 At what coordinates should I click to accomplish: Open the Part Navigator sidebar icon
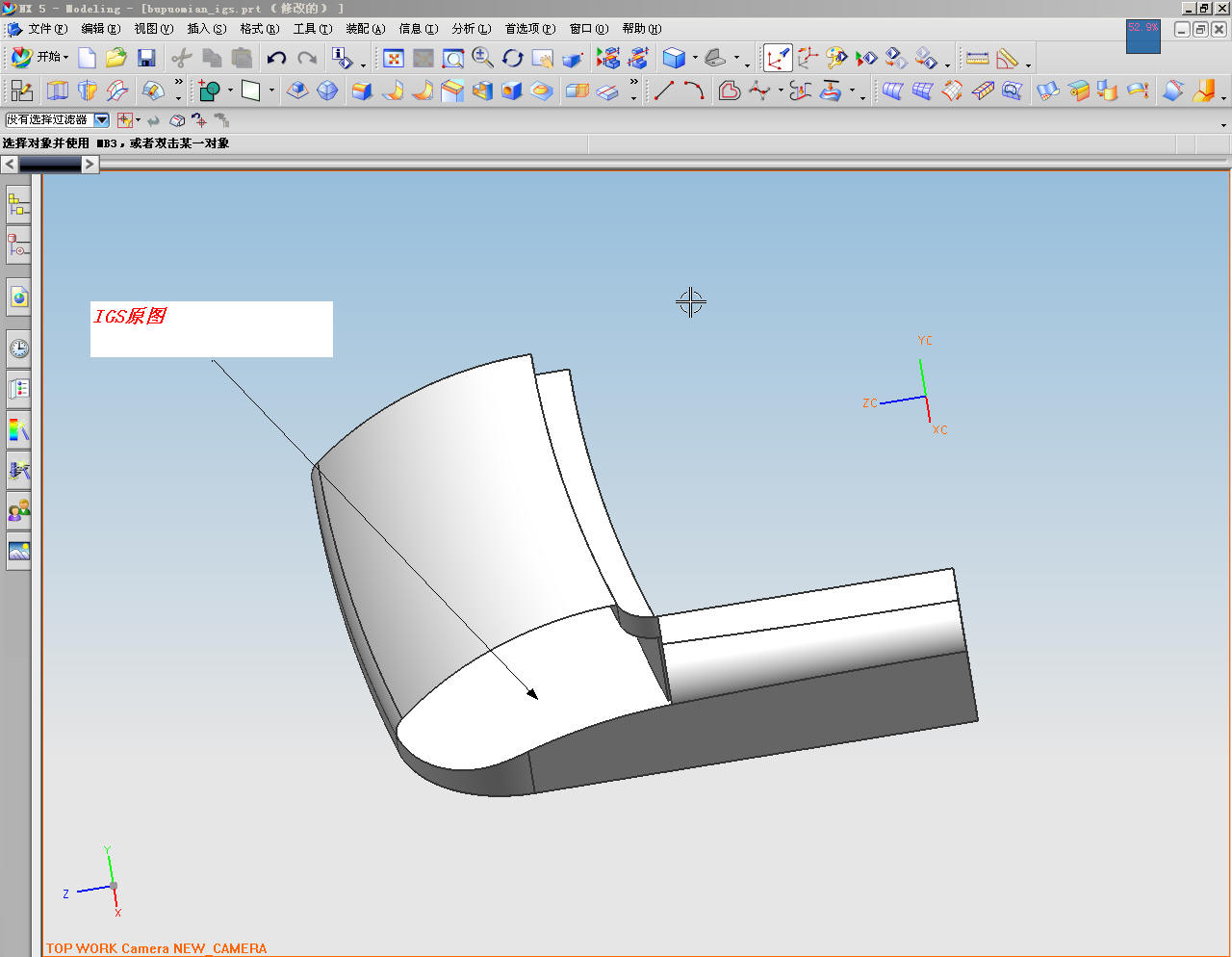[x=18, y=246]
